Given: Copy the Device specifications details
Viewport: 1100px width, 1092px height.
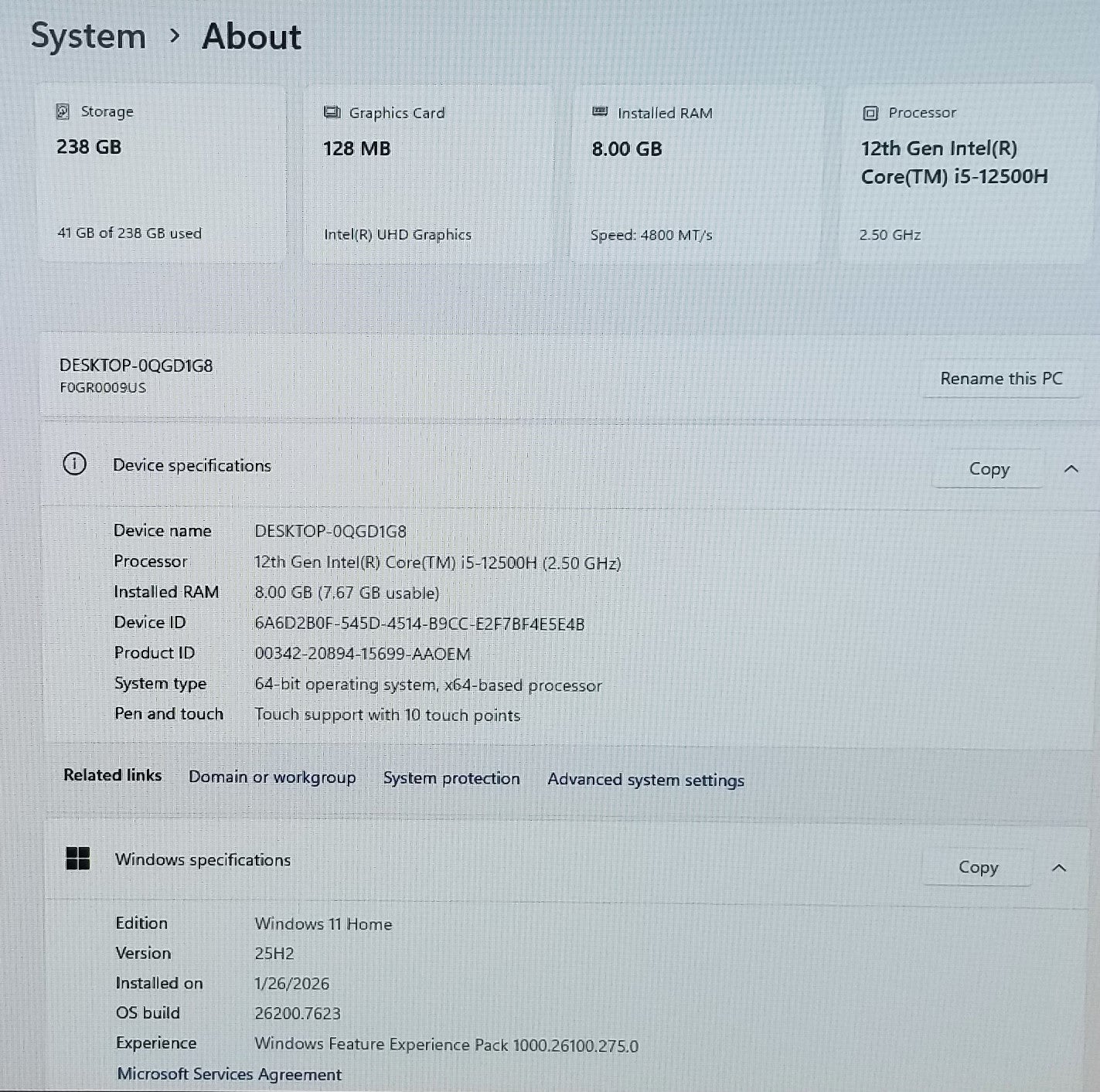Looking at the screenshot, I should (x=988, y=468).
